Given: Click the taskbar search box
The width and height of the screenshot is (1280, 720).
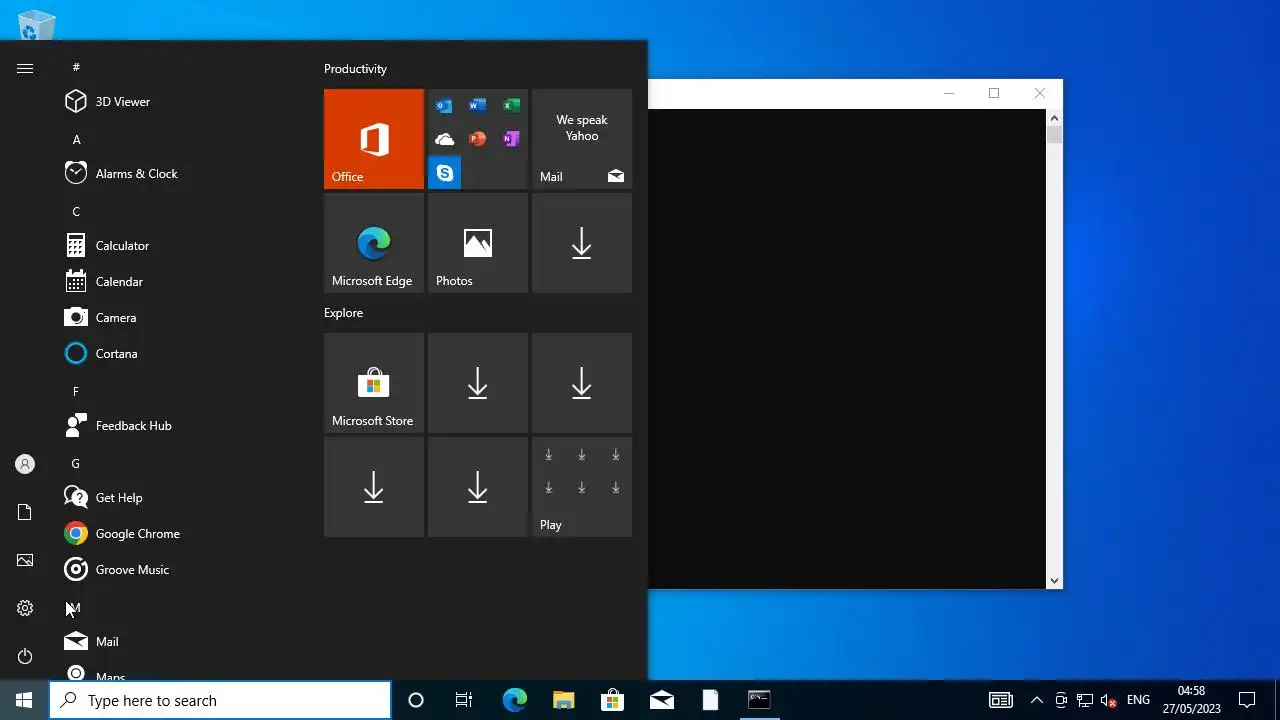Looking at the screenshot, I should (220, 700).
